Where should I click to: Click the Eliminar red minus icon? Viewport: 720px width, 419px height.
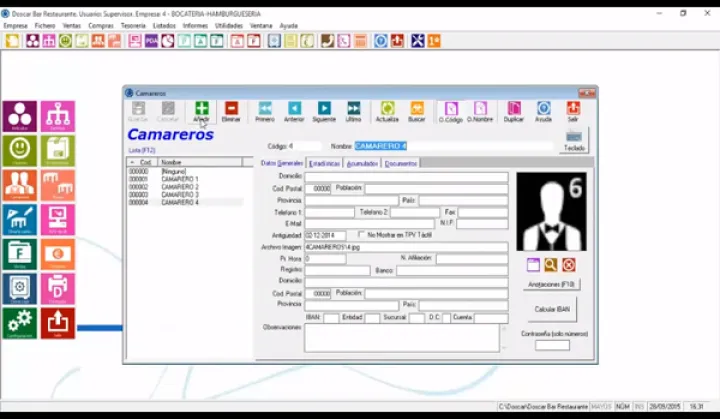231,108
